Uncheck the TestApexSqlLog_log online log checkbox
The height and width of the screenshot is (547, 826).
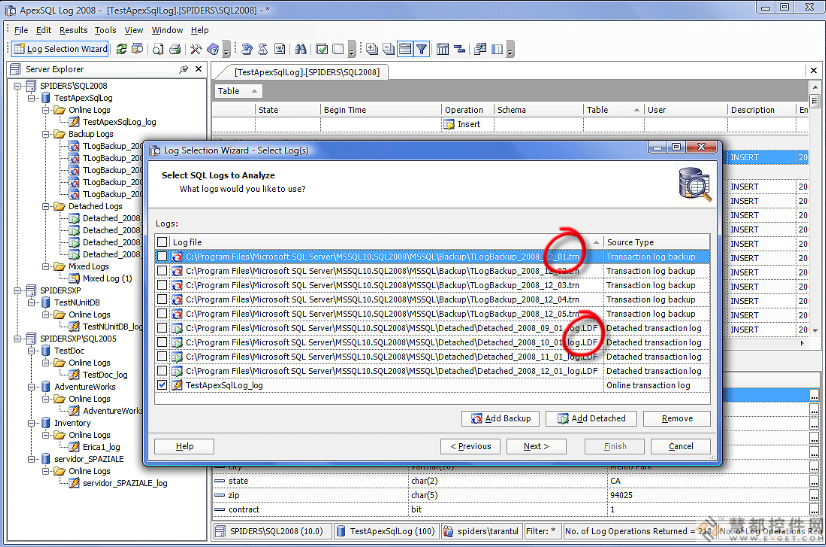click(x=162, y=385)
